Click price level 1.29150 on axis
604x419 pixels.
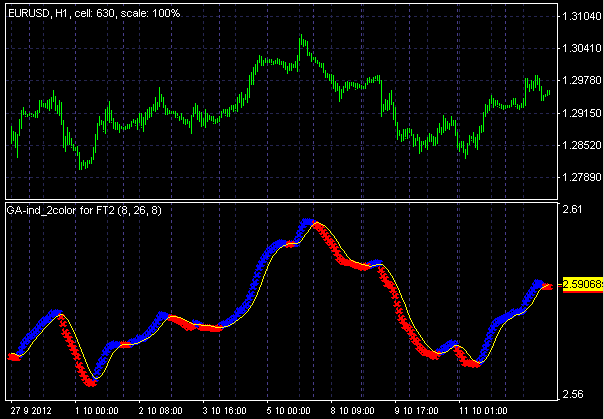(x=582, y=113)
